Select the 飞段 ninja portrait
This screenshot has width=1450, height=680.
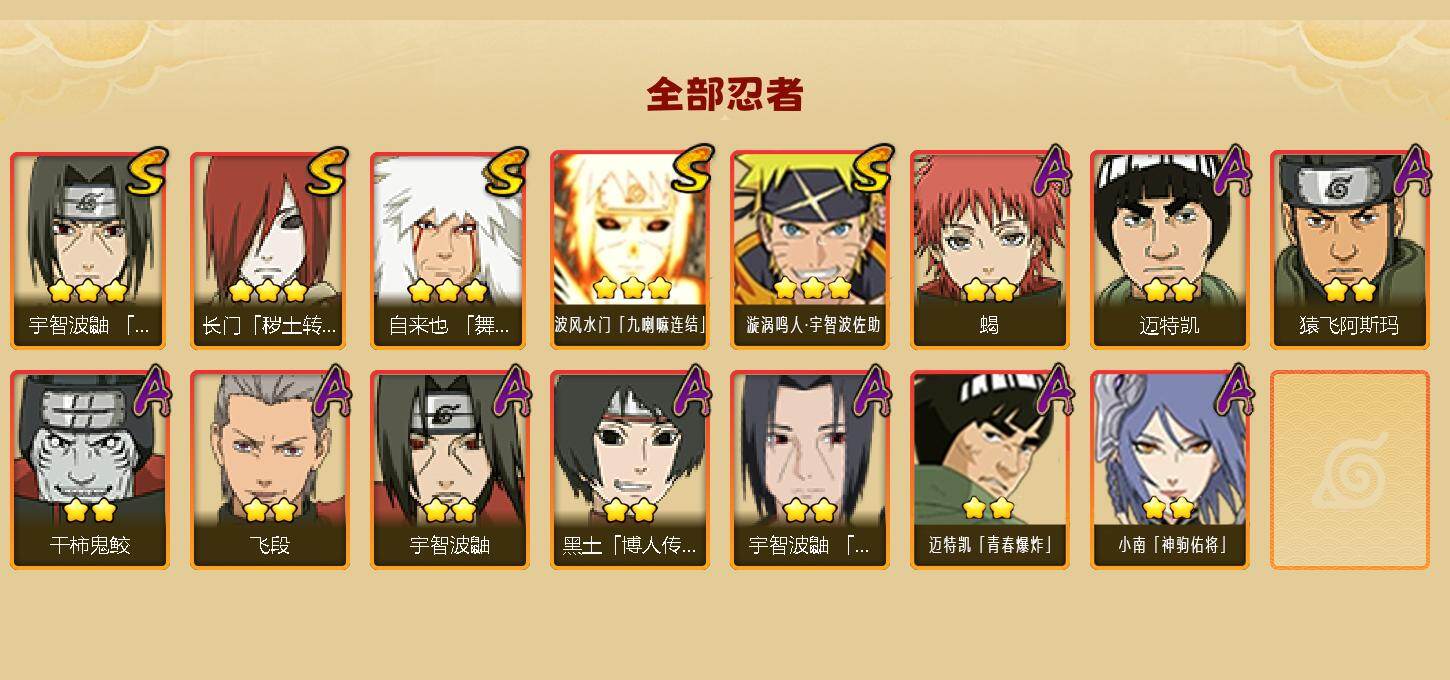pyautogui.click(x=270, y=470)
